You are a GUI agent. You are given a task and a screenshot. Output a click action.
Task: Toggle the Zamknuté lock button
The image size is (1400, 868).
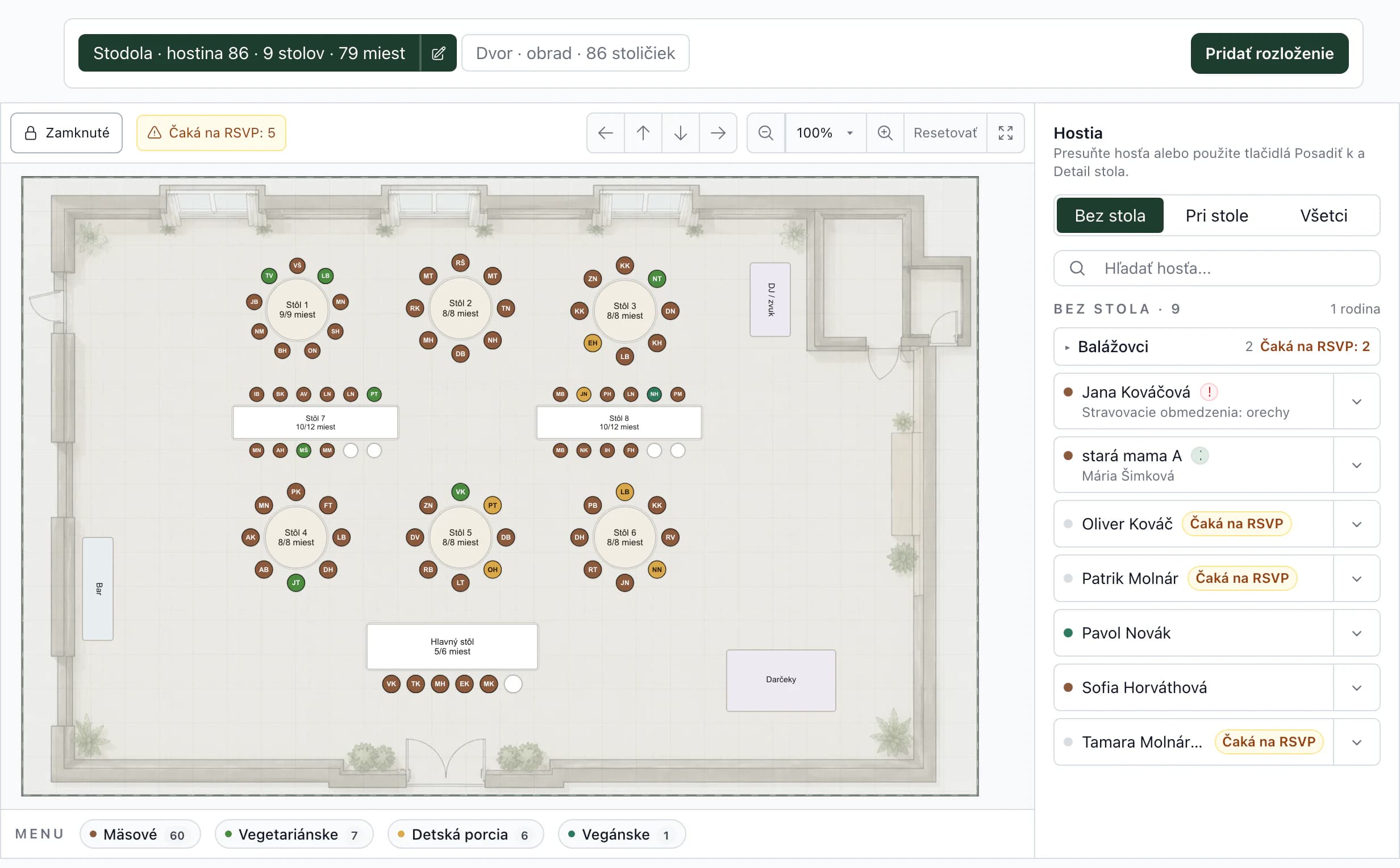pos(66,132)
